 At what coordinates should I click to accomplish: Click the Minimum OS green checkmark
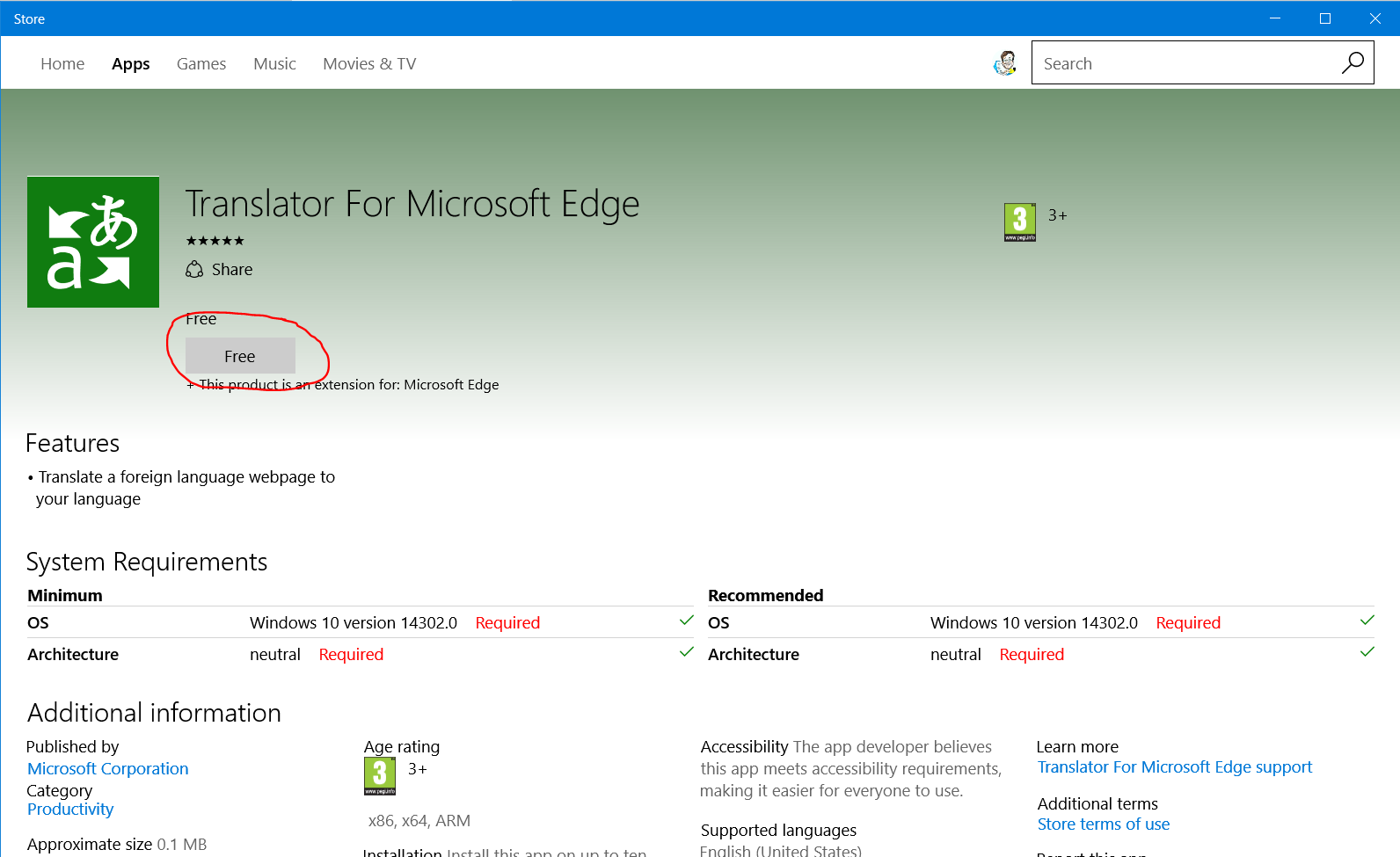[x=687, y=621]
